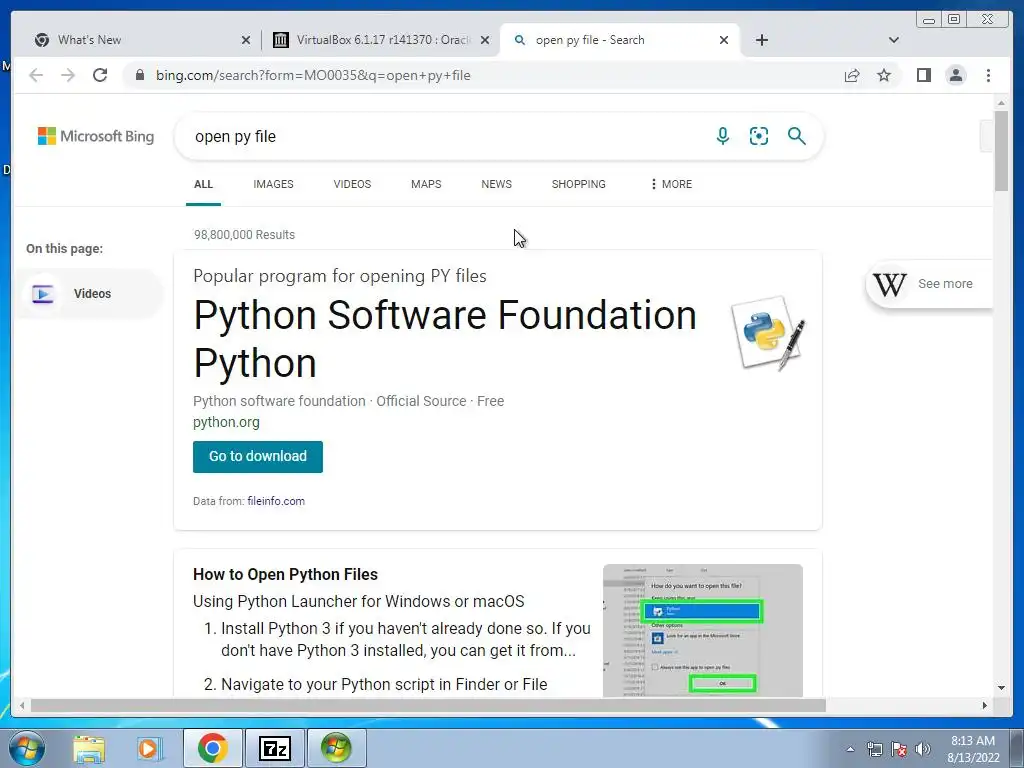Click the browser forward arrow
This screenshot has height=768, width=1024.
click(68, 75)
